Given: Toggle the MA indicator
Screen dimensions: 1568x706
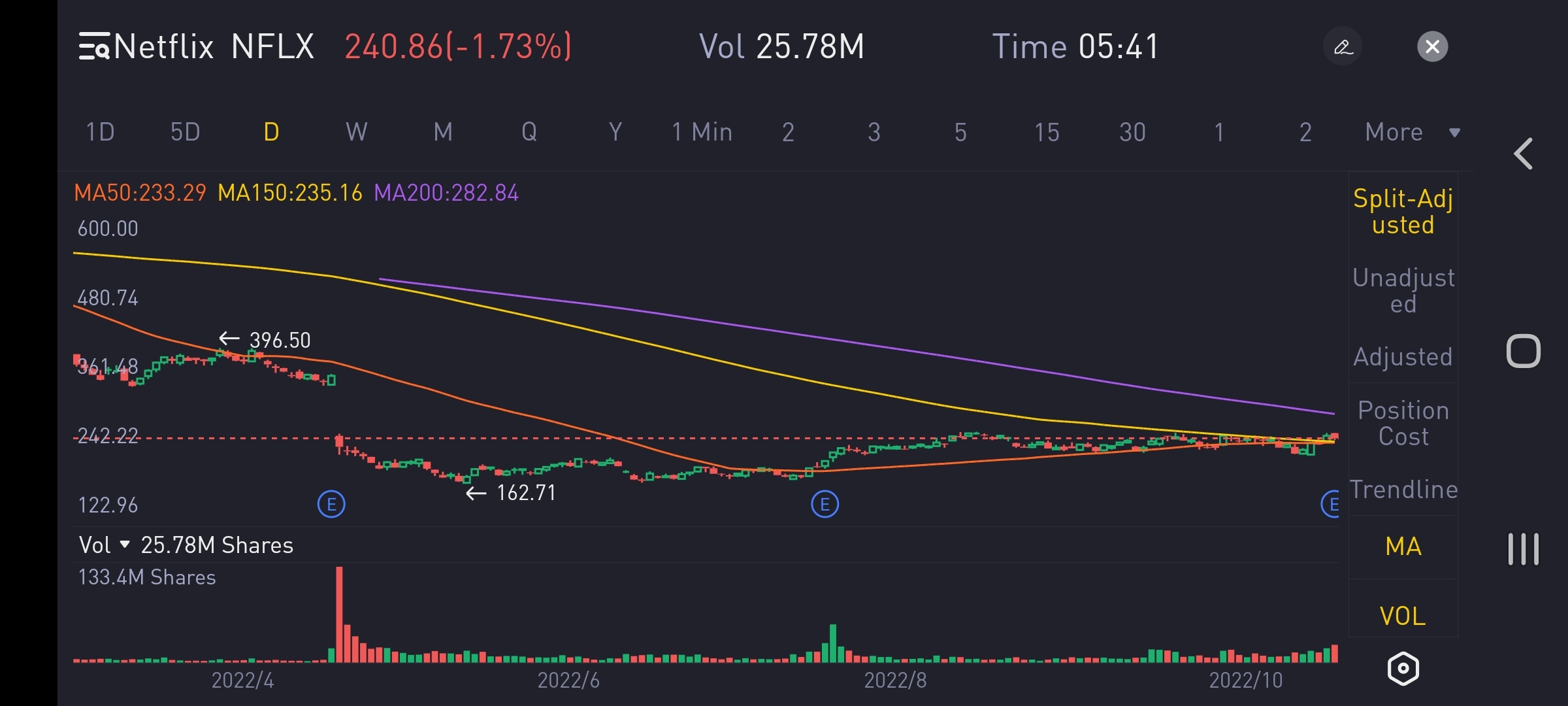Looking at the screenshot, I should point(1403,546).
